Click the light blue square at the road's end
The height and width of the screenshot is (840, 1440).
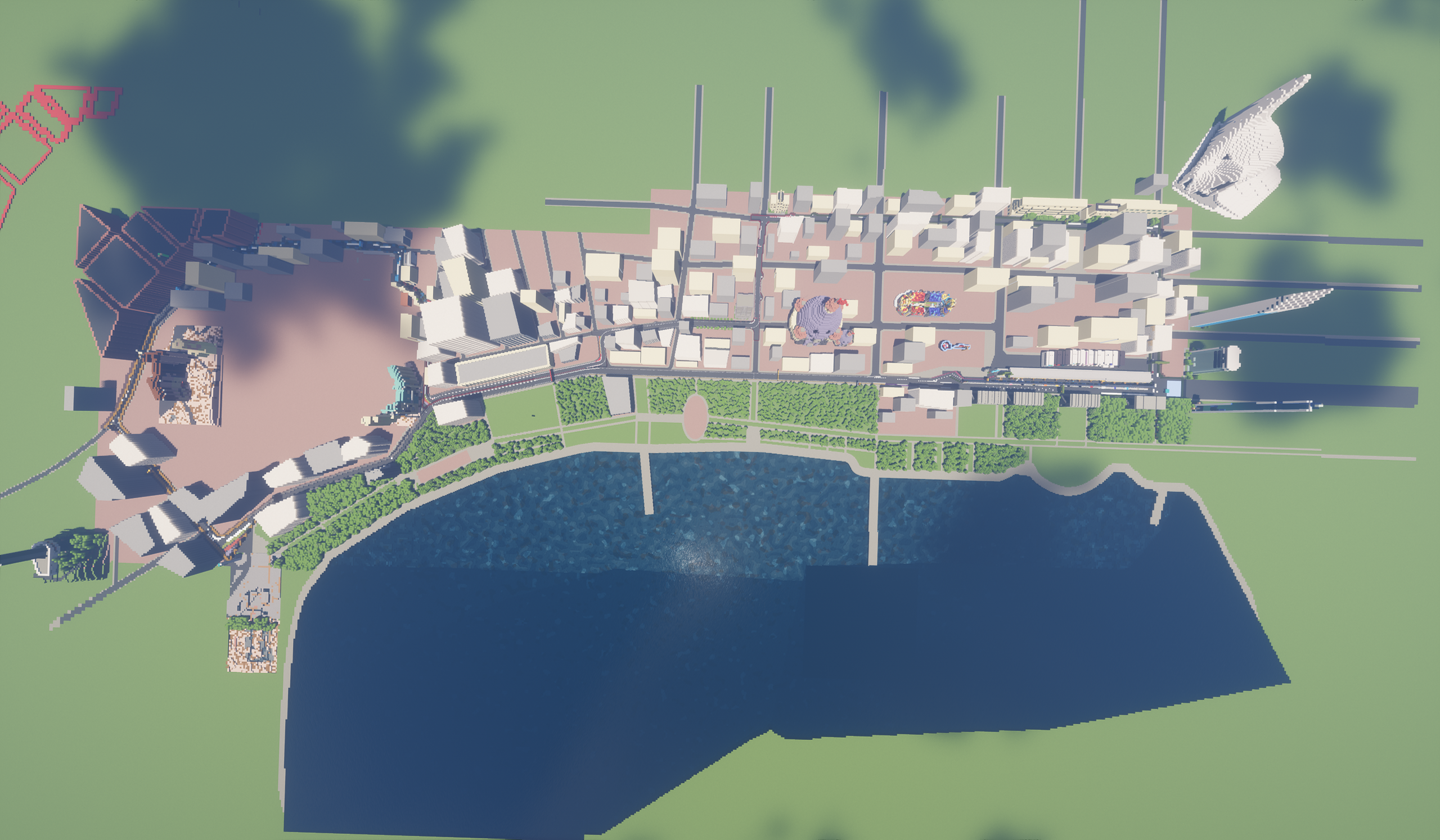click(x=1174, y=389)
